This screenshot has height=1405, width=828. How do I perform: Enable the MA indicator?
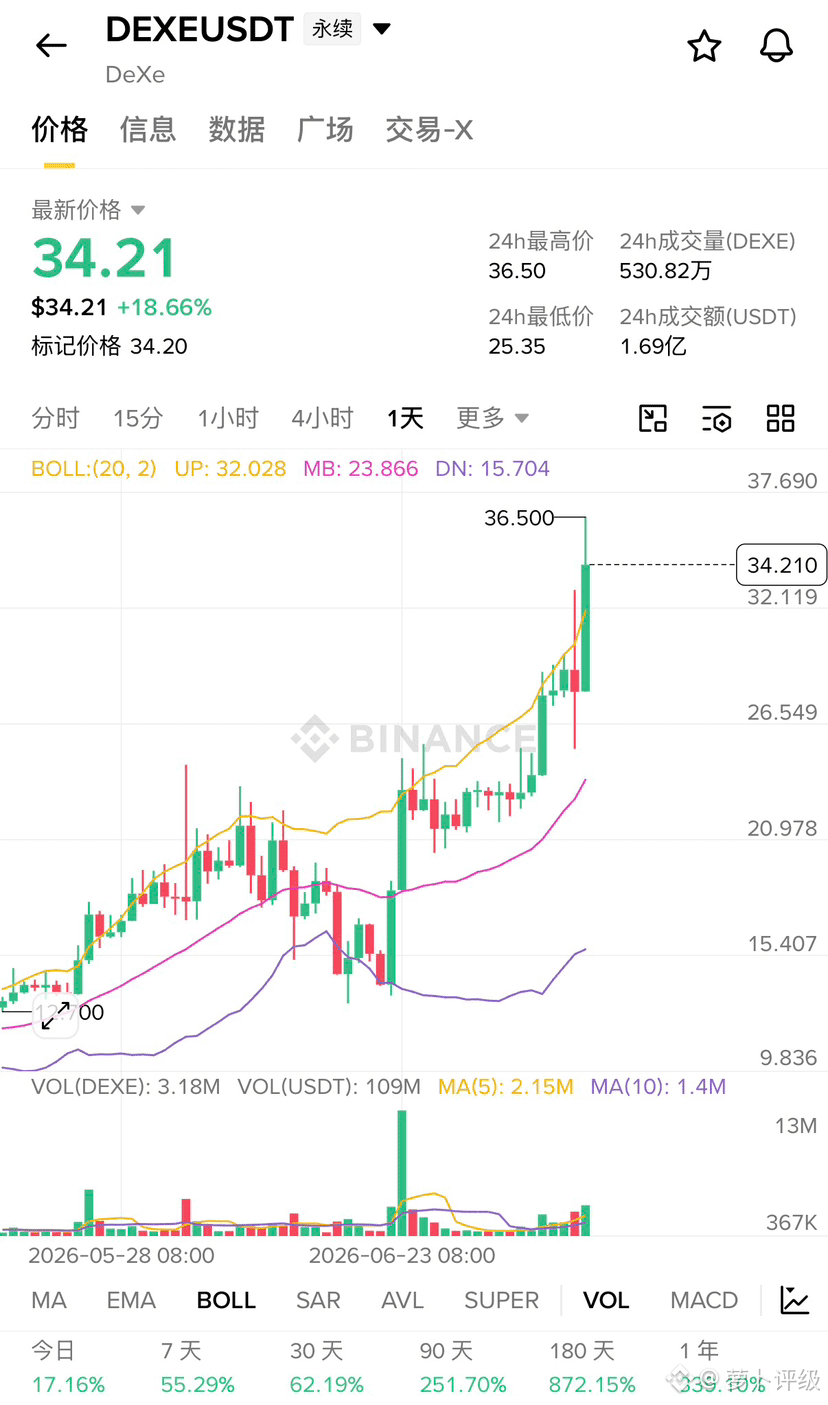49,1300
